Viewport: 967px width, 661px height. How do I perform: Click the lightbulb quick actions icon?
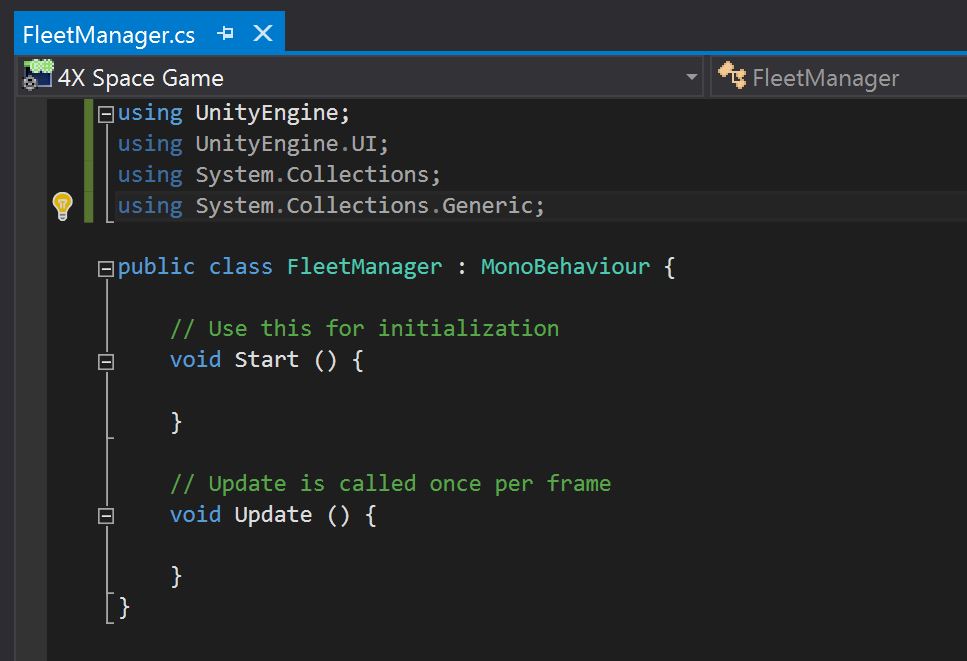62,206
